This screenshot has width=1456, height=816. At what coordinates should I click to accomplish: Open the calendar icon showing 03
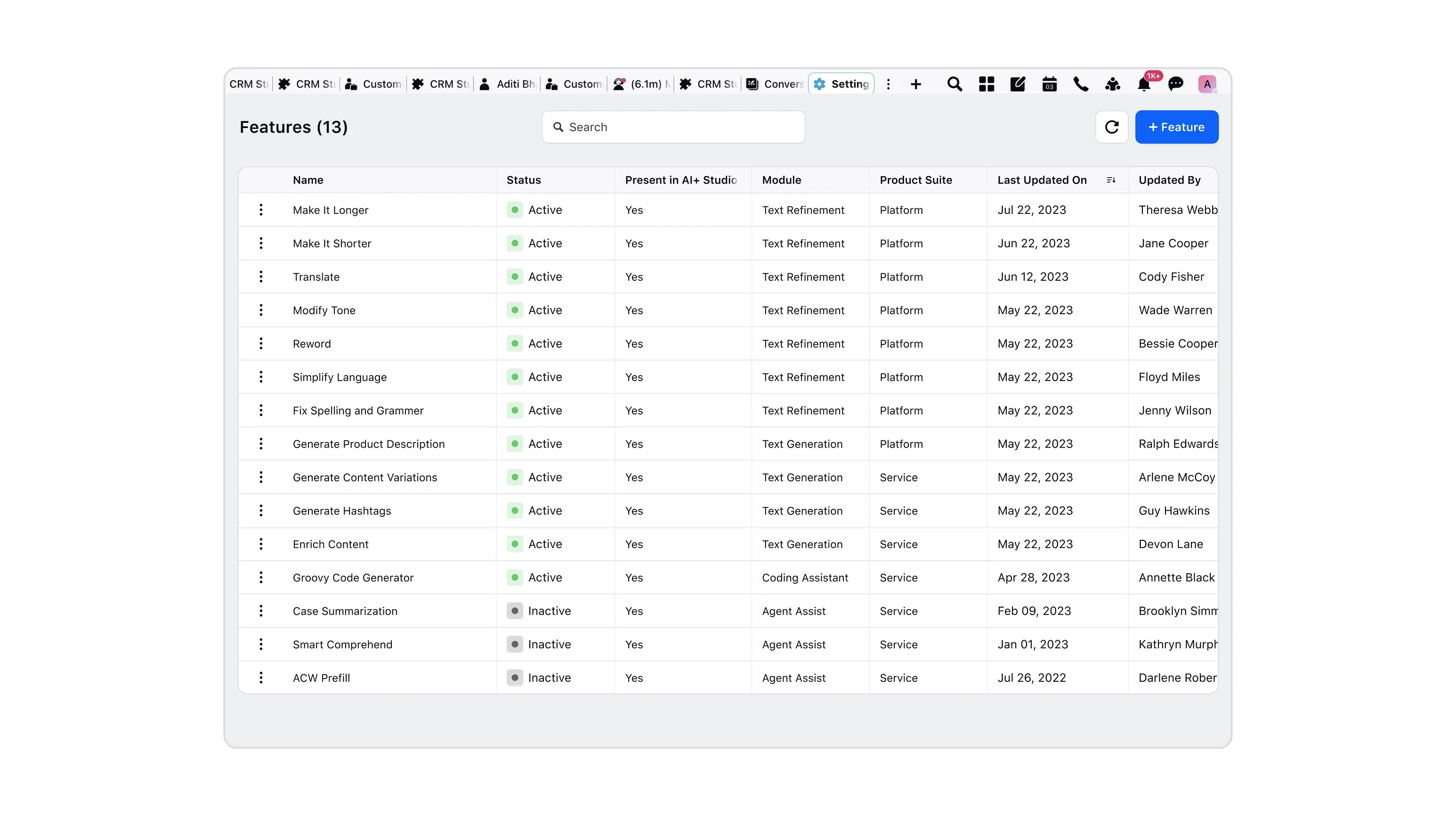pyautogui.click(x=1049, y=84)
